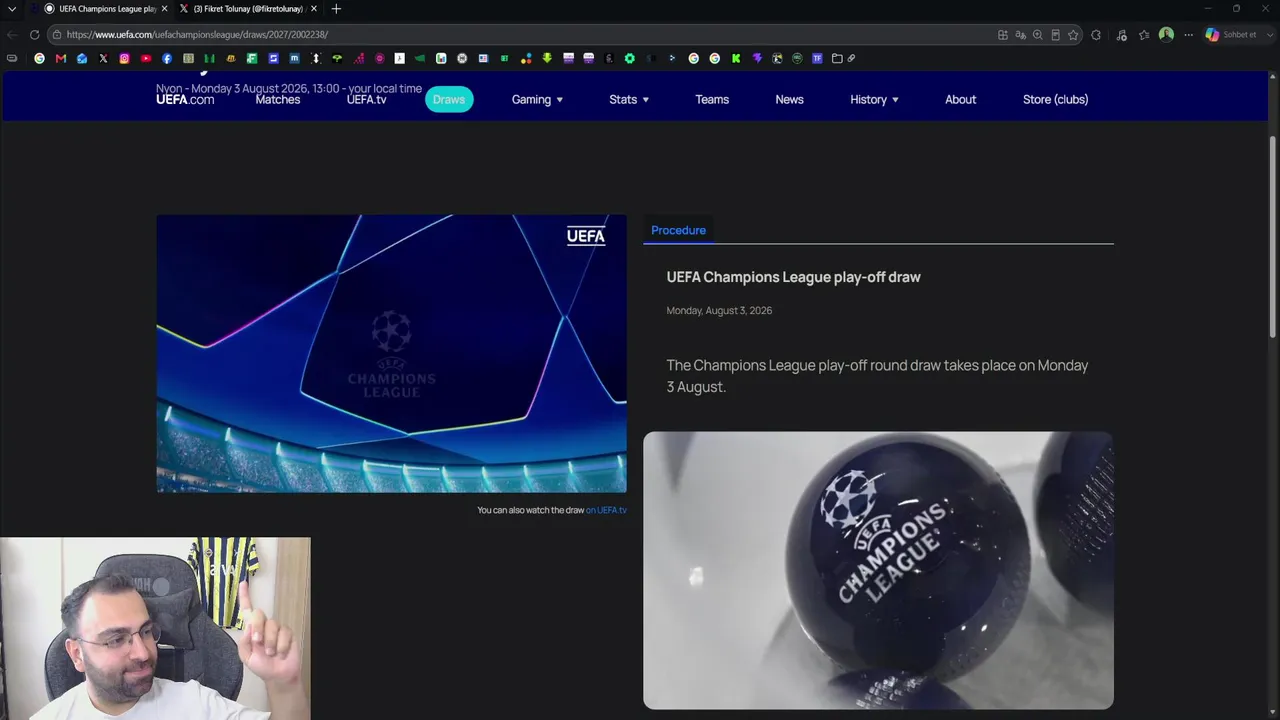
Task: Open the purple lightning bolt bookmark
Action: click(x=757, y=58)
